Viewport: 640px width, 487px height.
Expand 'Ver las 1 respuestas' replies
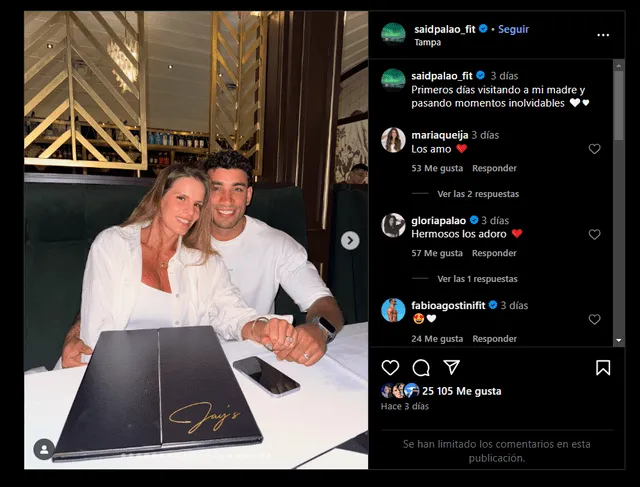(x=477, y=279)
